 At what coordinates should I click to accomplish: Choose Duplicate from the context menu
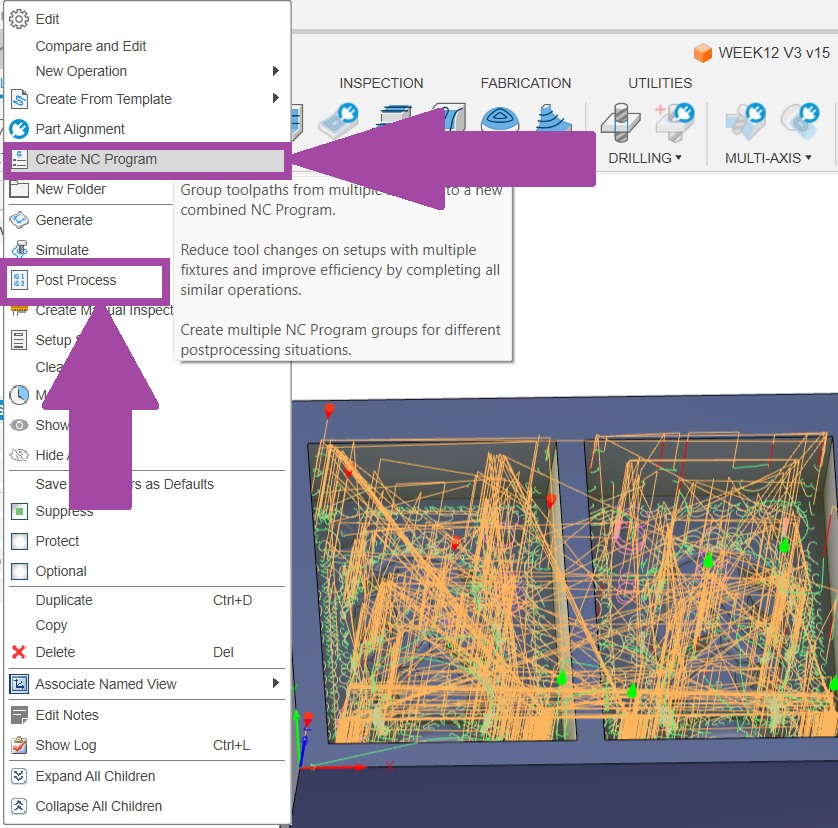(64, 600)
